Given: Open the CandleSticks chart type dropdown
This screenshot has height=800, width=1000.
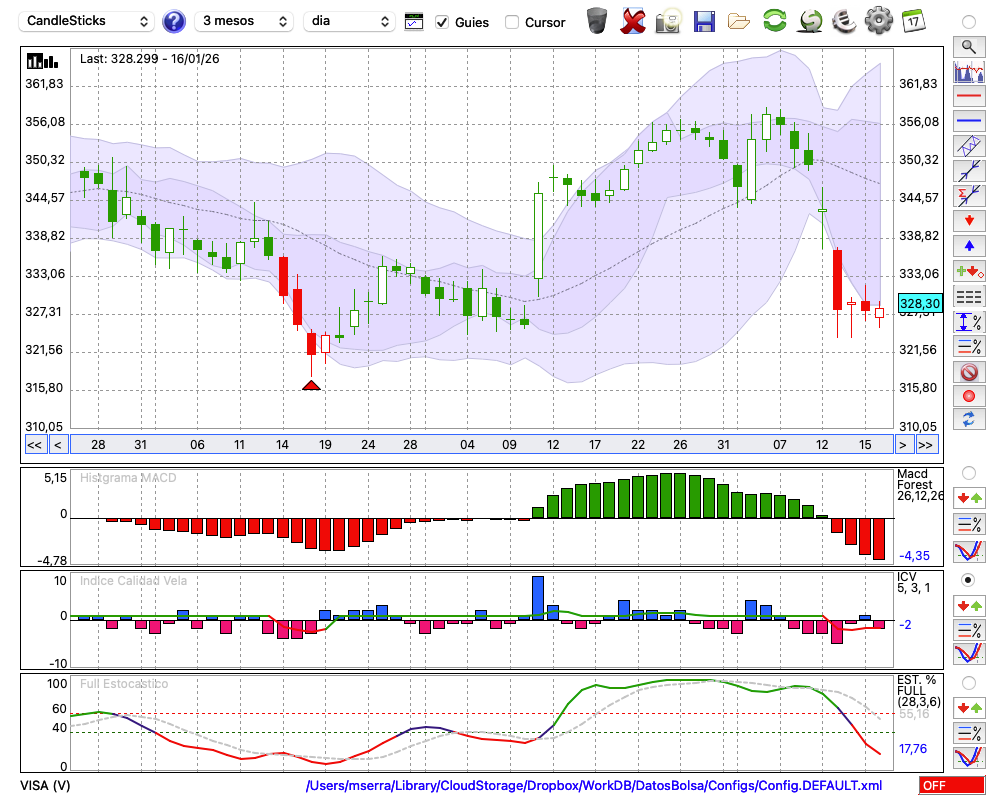Looking at the screenshot, I should 88,21.
